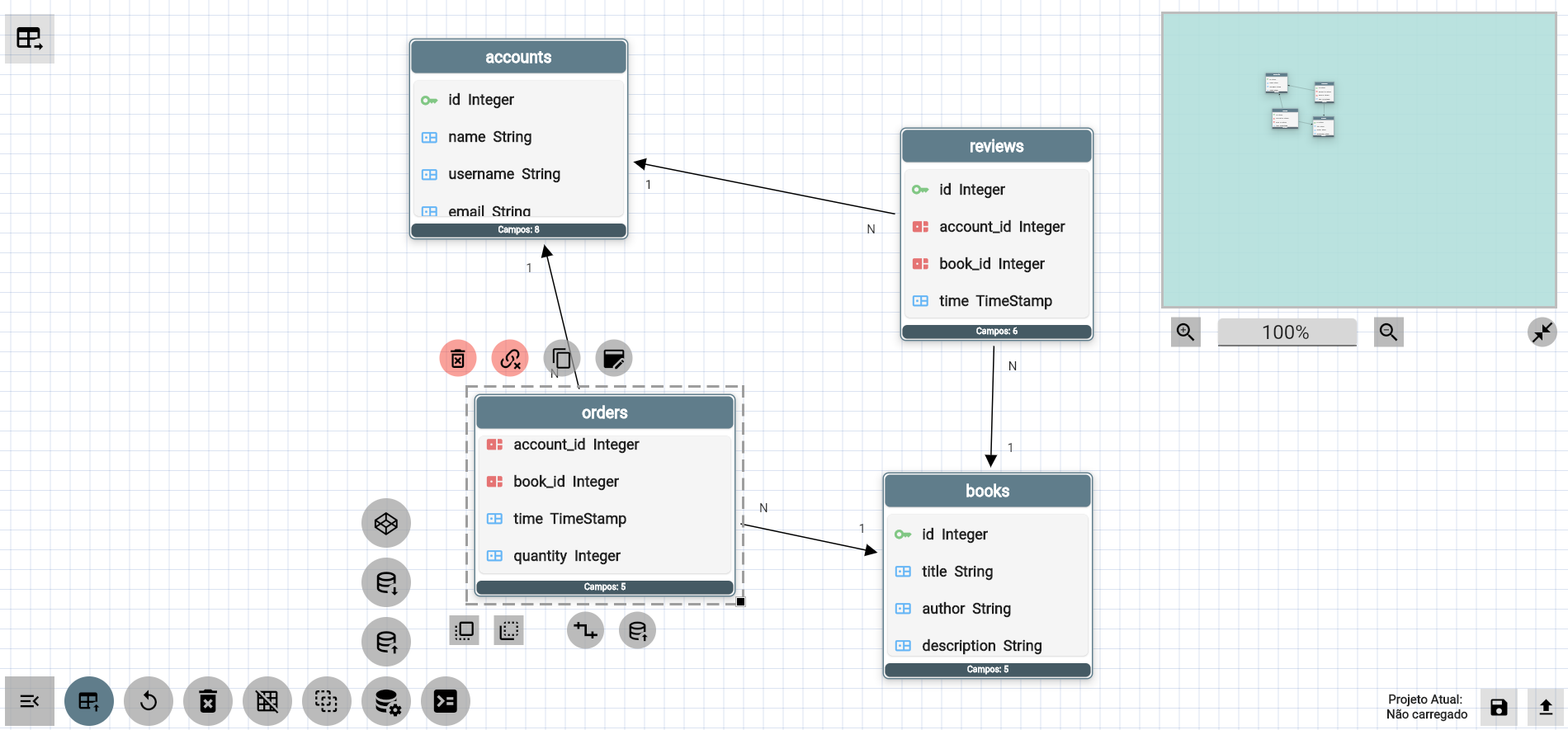Open the terminal console icon

pyautogui.click(x=446, y=702)
